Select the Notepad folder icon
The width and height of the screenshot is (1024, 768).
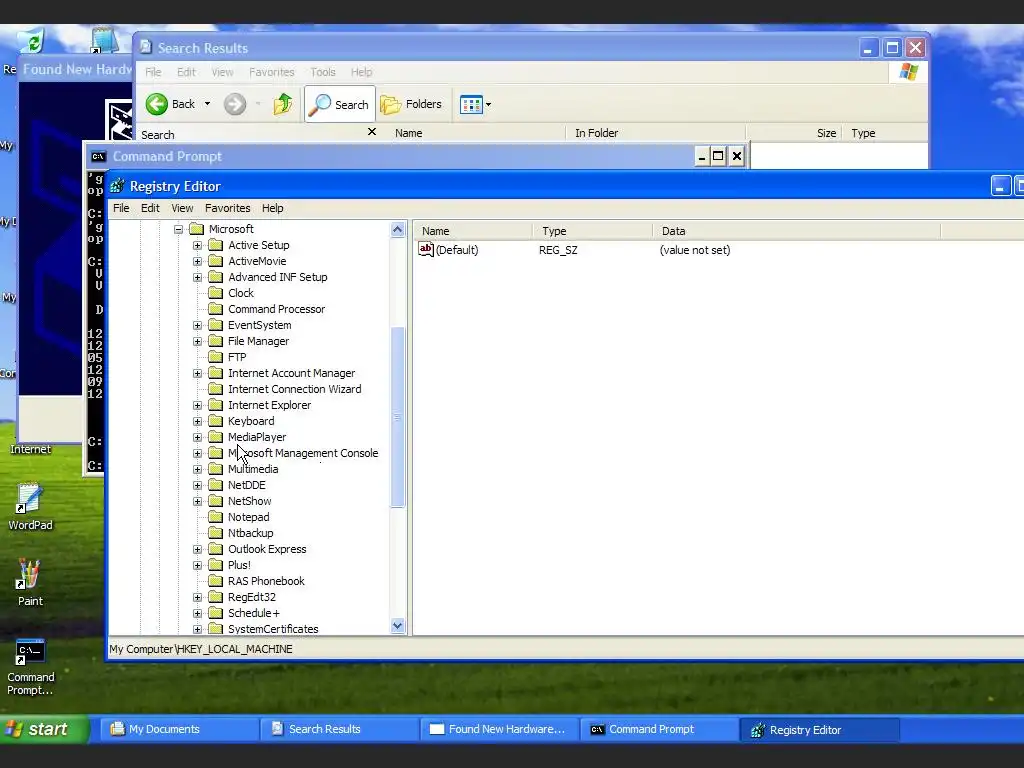(x=216, y=517)
